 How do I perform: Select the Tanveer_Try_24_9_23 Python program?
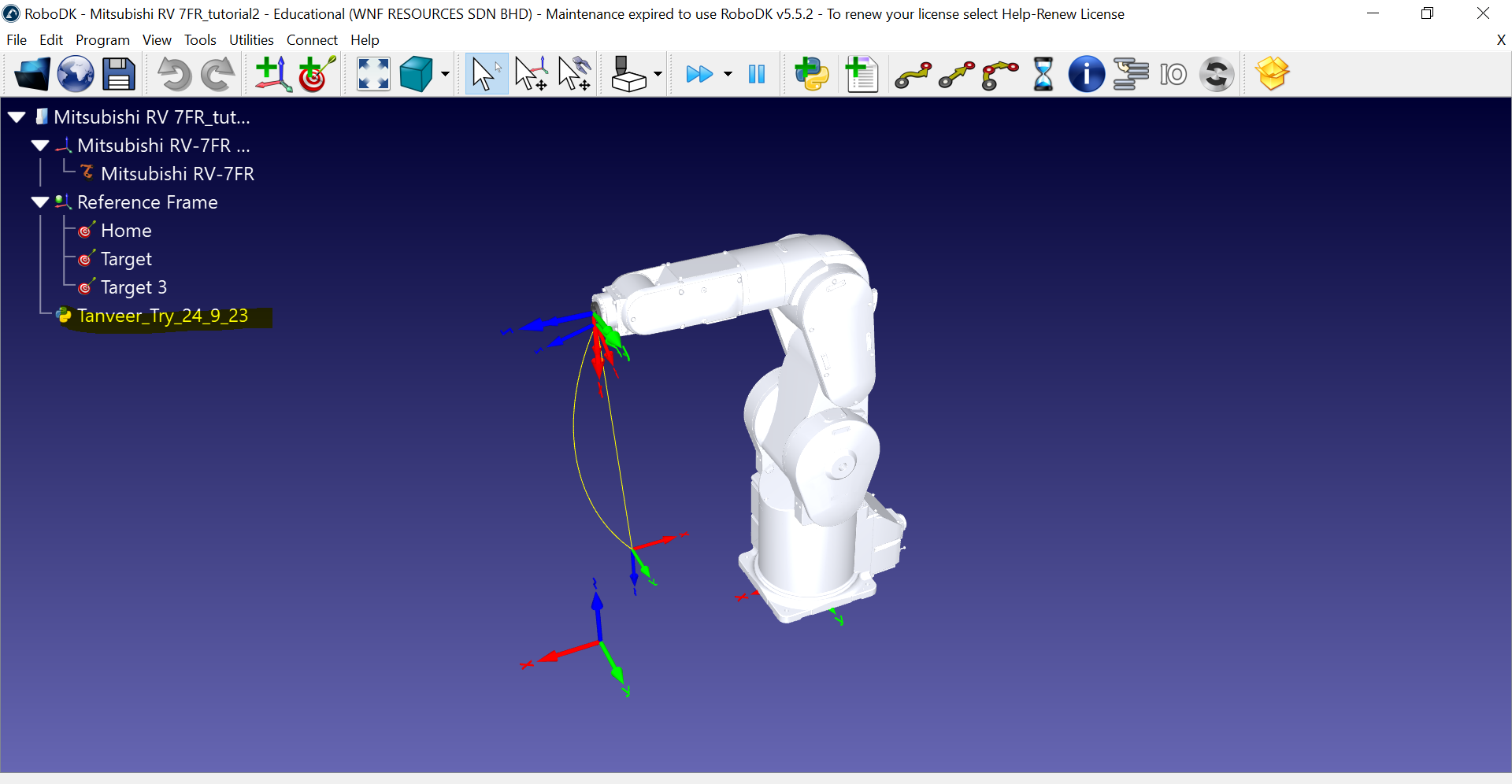tap(162, 316)
